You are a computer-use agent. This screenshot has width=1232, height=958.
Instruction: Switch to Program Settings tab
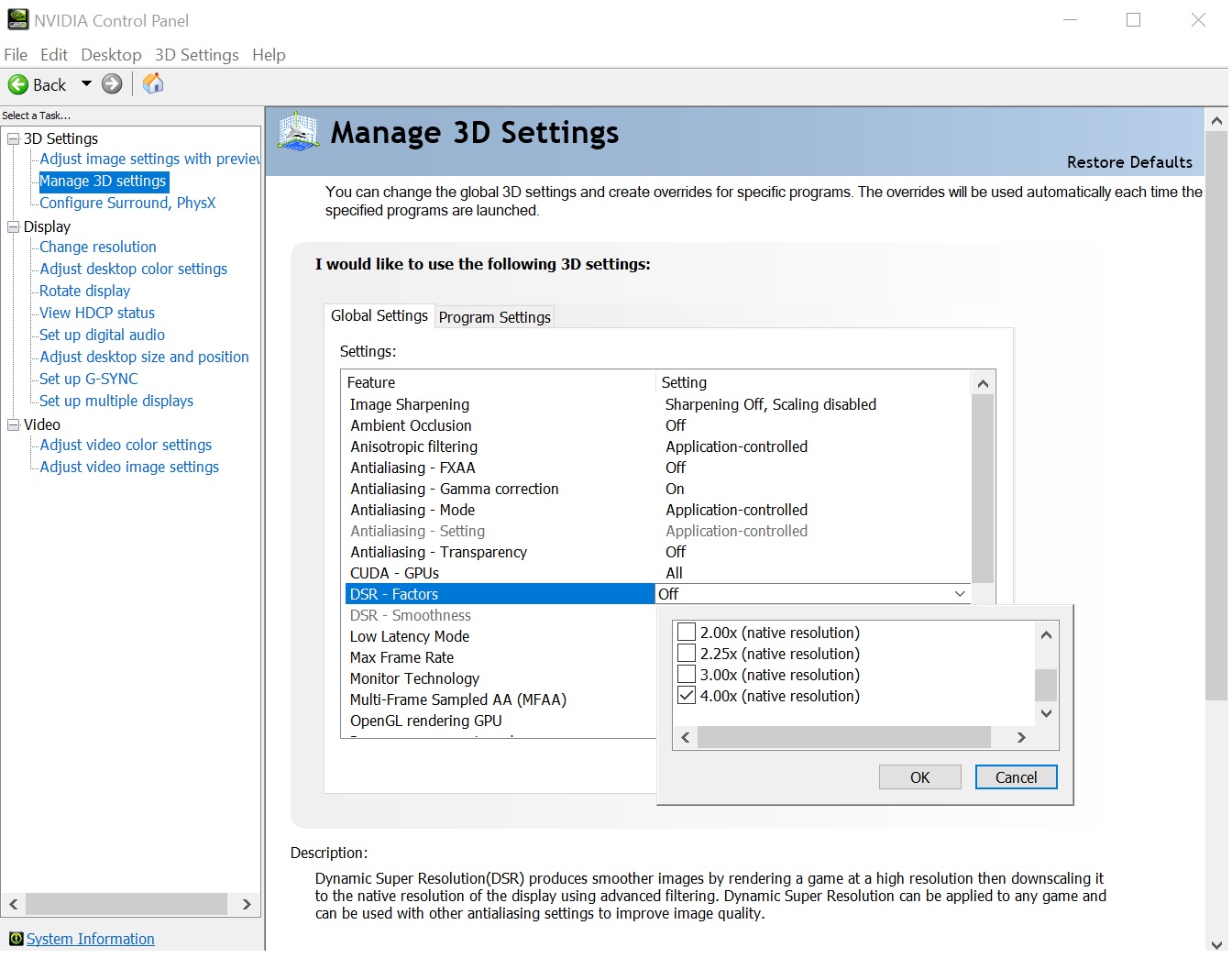point(495,317)
